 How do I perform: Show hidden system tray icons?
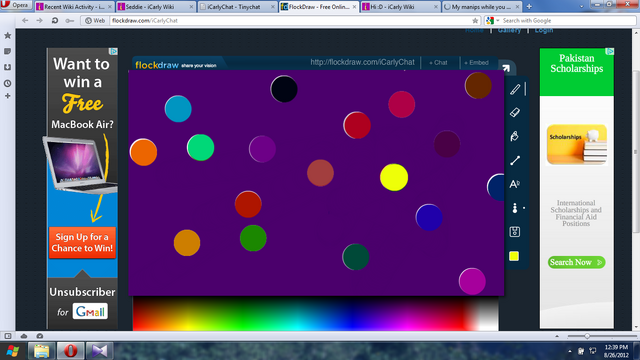(570, 351)
